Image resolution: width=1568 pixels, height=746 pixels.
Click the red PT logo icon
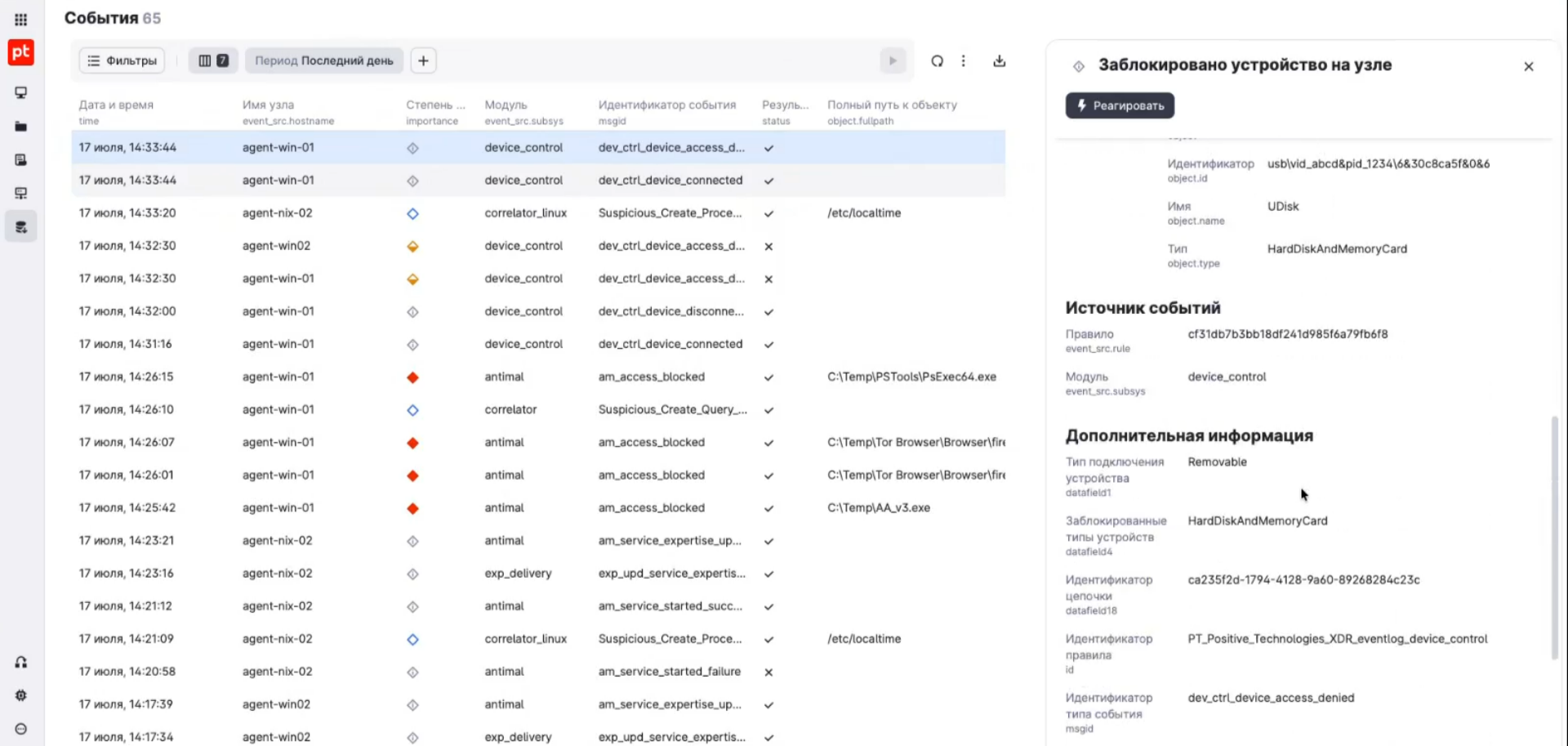click(21, 53)
